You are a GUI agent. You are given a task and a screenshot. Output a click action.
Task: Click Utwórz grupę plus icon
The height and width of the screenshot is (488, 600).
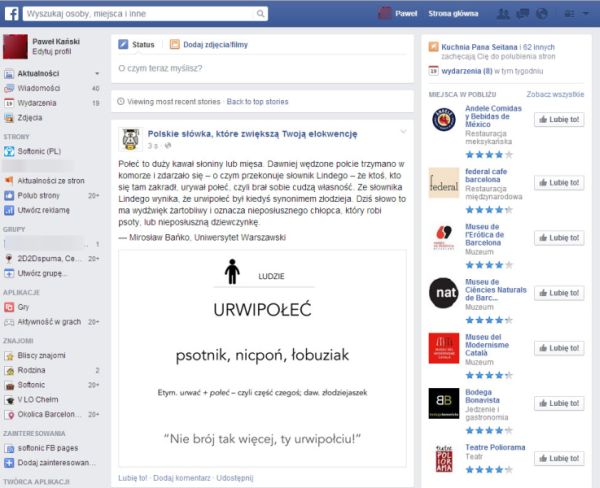(9, 273)
